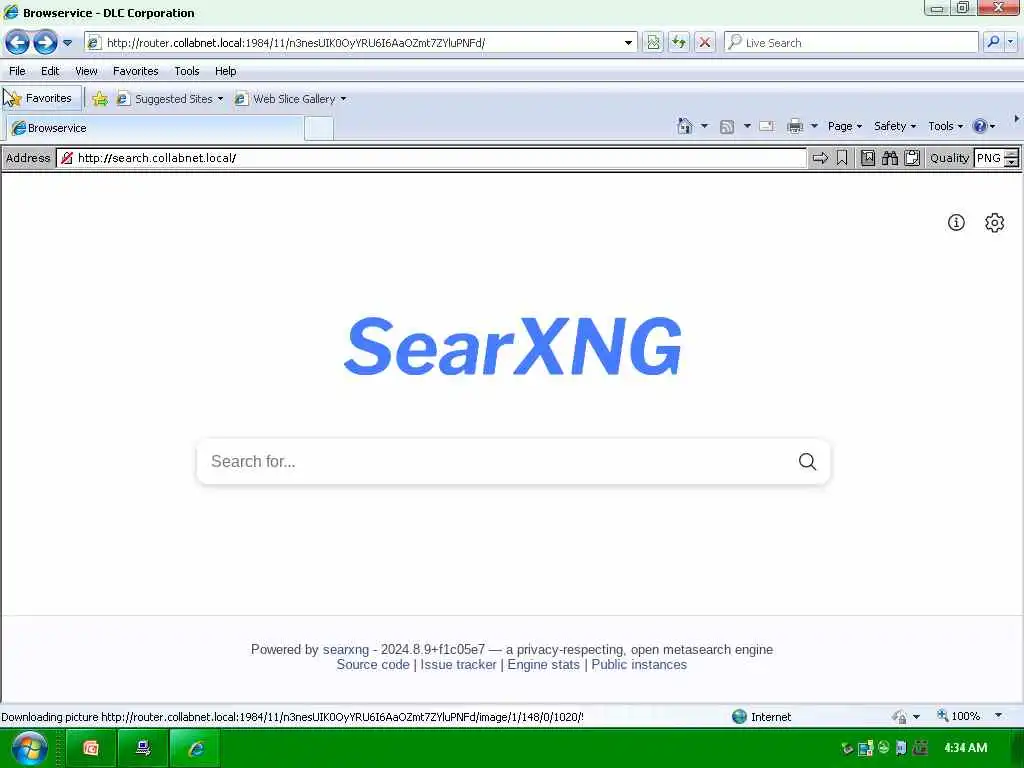The width and height of the screenshot is (1024, 768).
Task: Click the Browservice find binoculars icon
Action: [889, 158]
